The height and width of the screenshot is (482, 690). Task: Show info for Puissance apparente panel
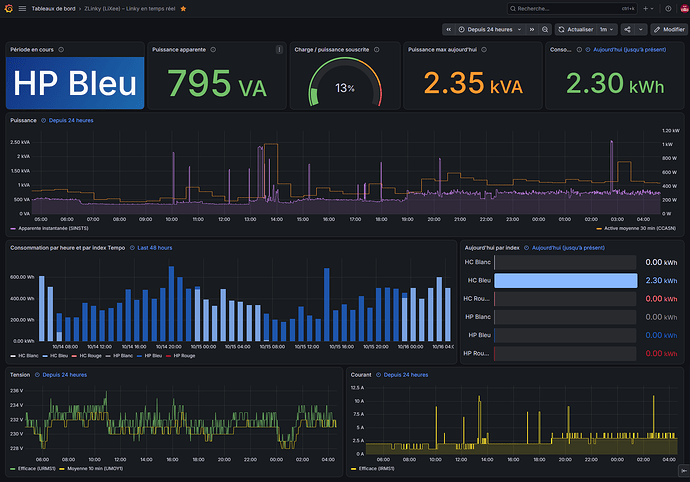213,50
